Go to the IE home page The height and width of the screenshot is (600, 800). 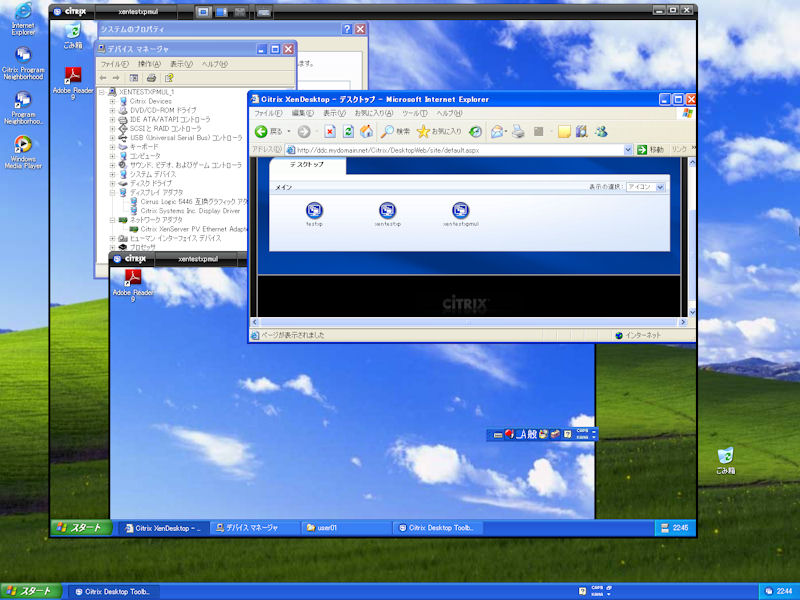point(366,132)
